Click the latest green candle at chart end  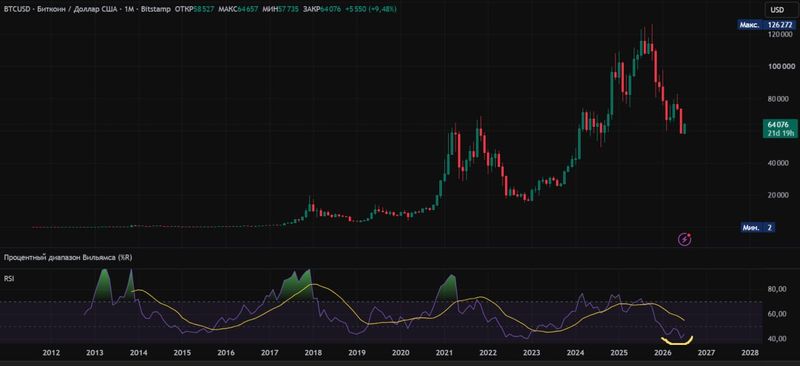[684, 129]
